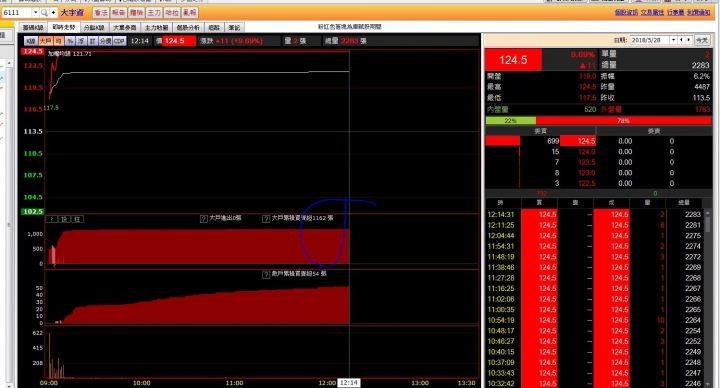Open the 交易屬性 link

pos(652,12)
